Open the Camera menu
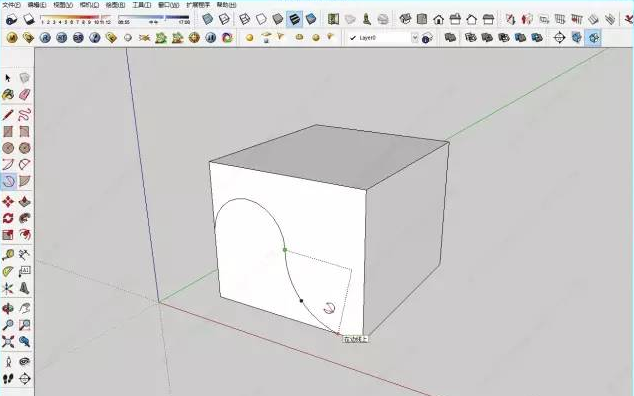Screen dimensions: 634x396 [89, 5]
